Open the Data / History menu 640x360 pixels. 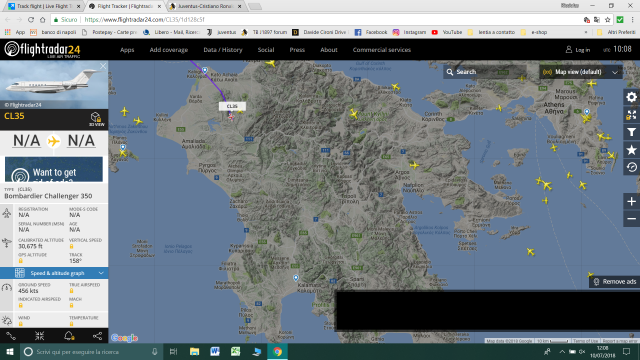223,50
